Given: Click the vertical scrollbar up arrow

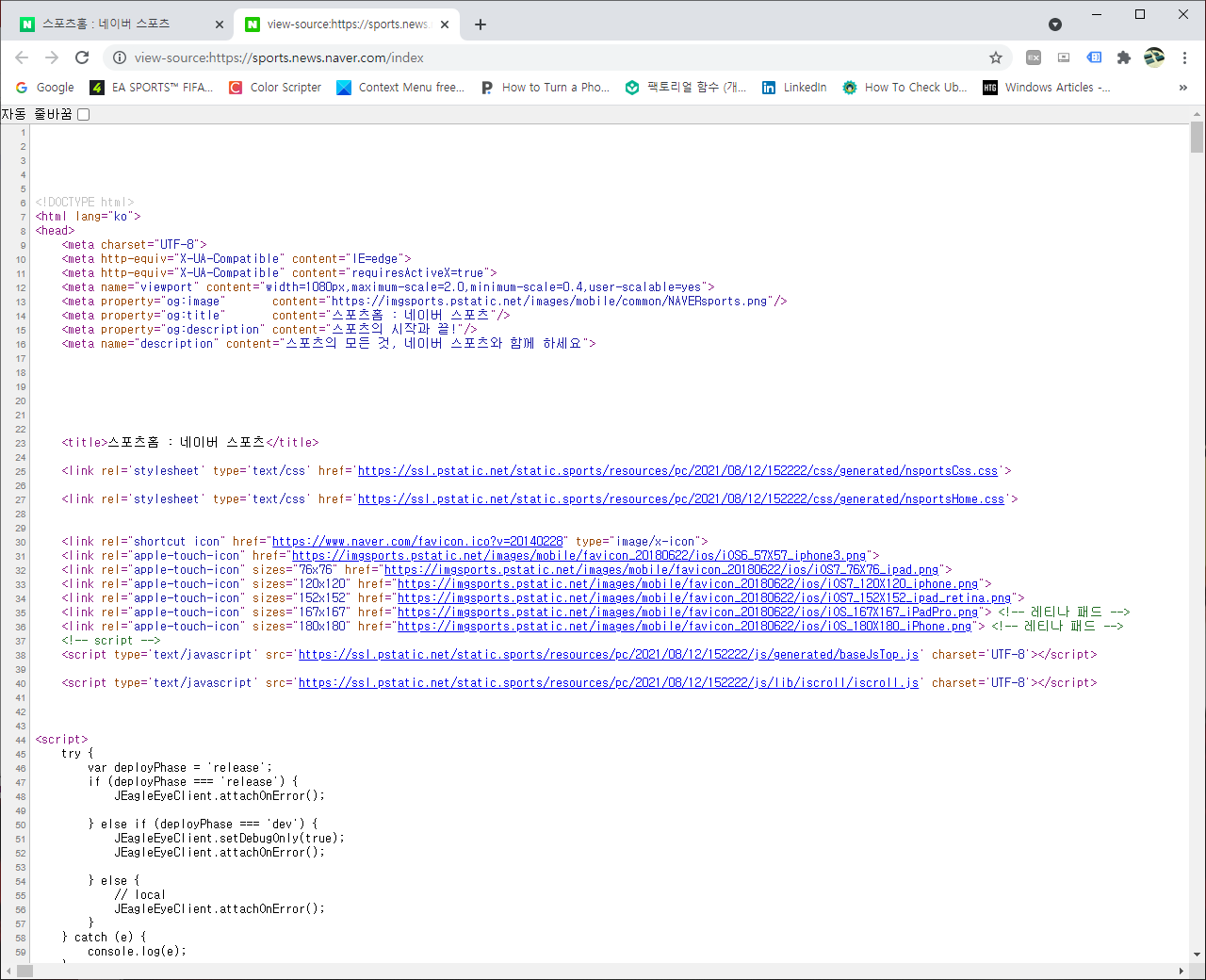Looking at the screenshot, I should point(1197,113).
